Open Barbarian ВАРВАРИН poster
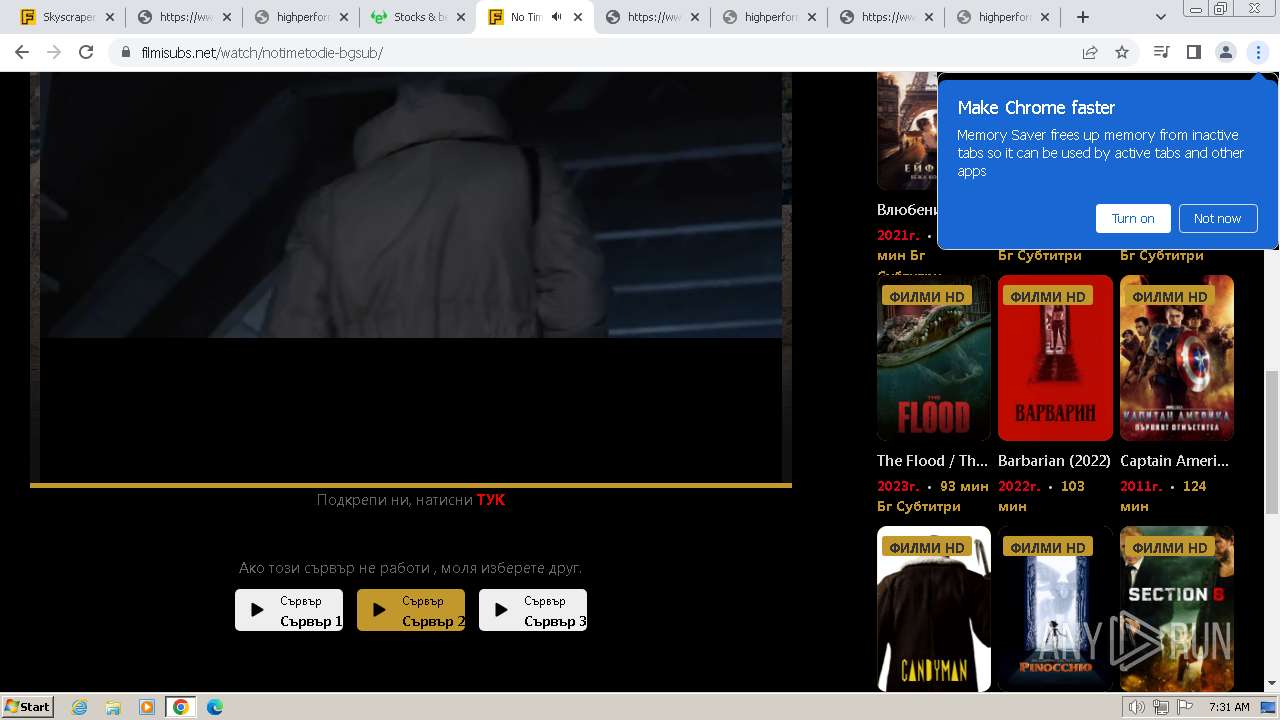The image size is (1280, 720). pyautogui.click(x=1055, y=358)
